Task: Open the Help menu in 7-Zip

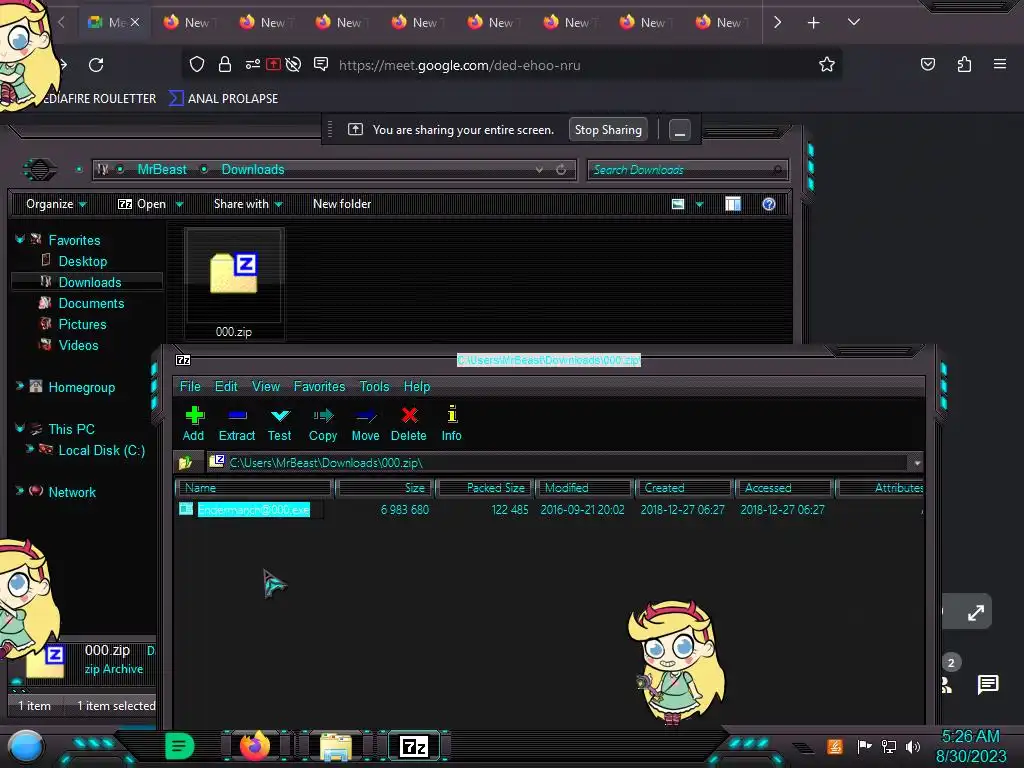Action: (417, 387)
